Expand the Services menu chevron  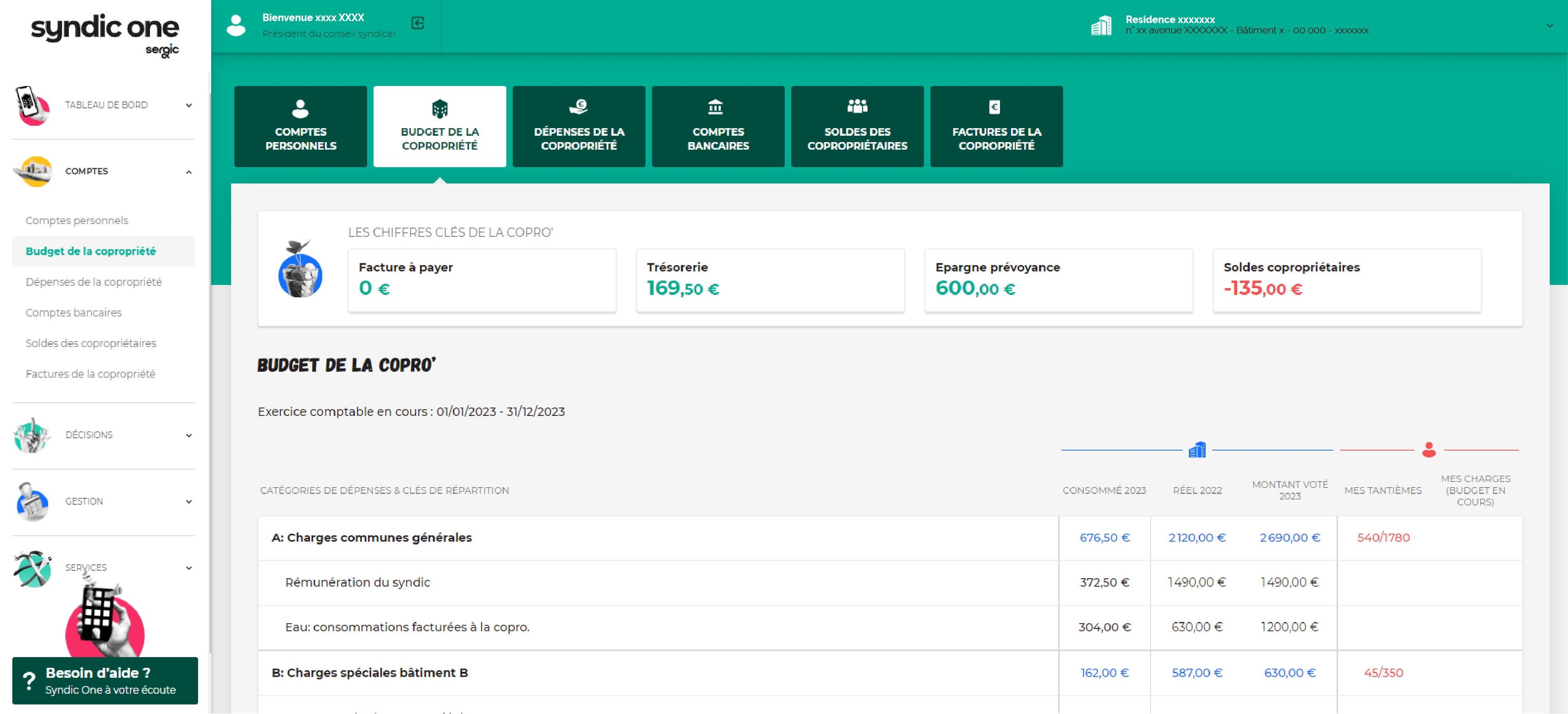pyautogui.click(x=189, y=568)
